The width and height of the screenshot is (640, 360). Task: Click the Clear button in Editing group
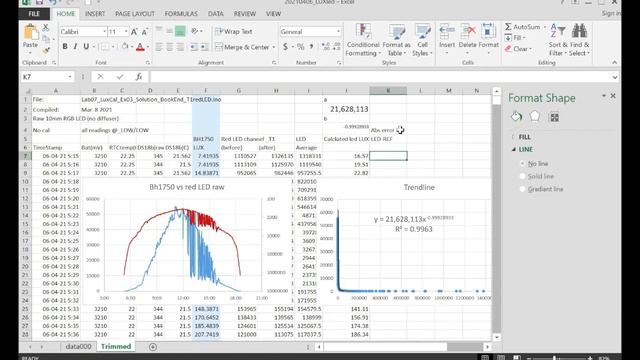518,49
